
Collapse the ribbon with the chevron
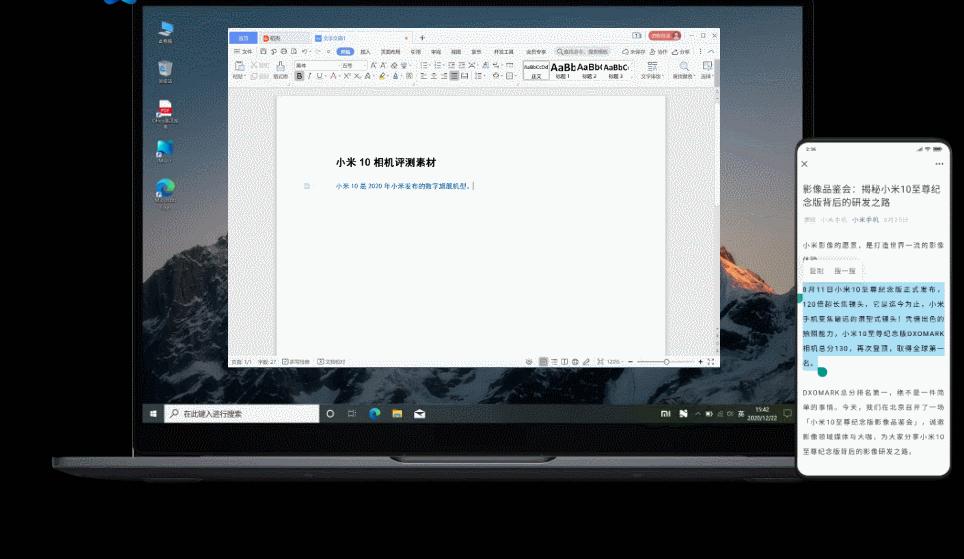(711, 52)
